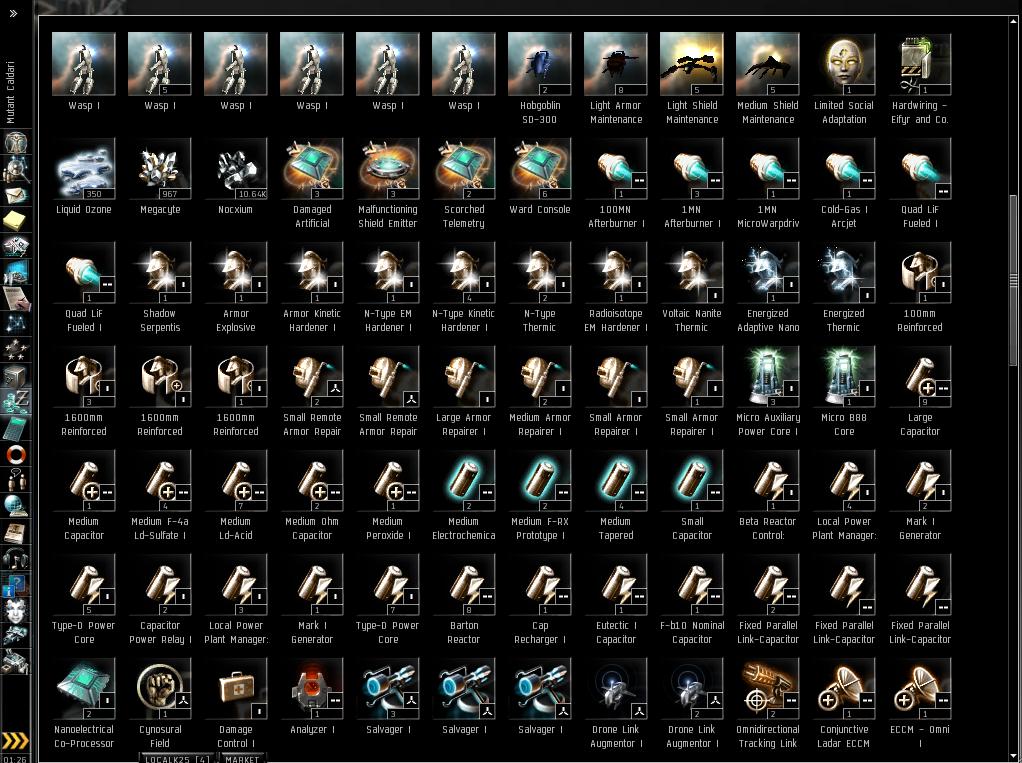Select the Nanoelectrical Co-Processor

pos(83,704)
